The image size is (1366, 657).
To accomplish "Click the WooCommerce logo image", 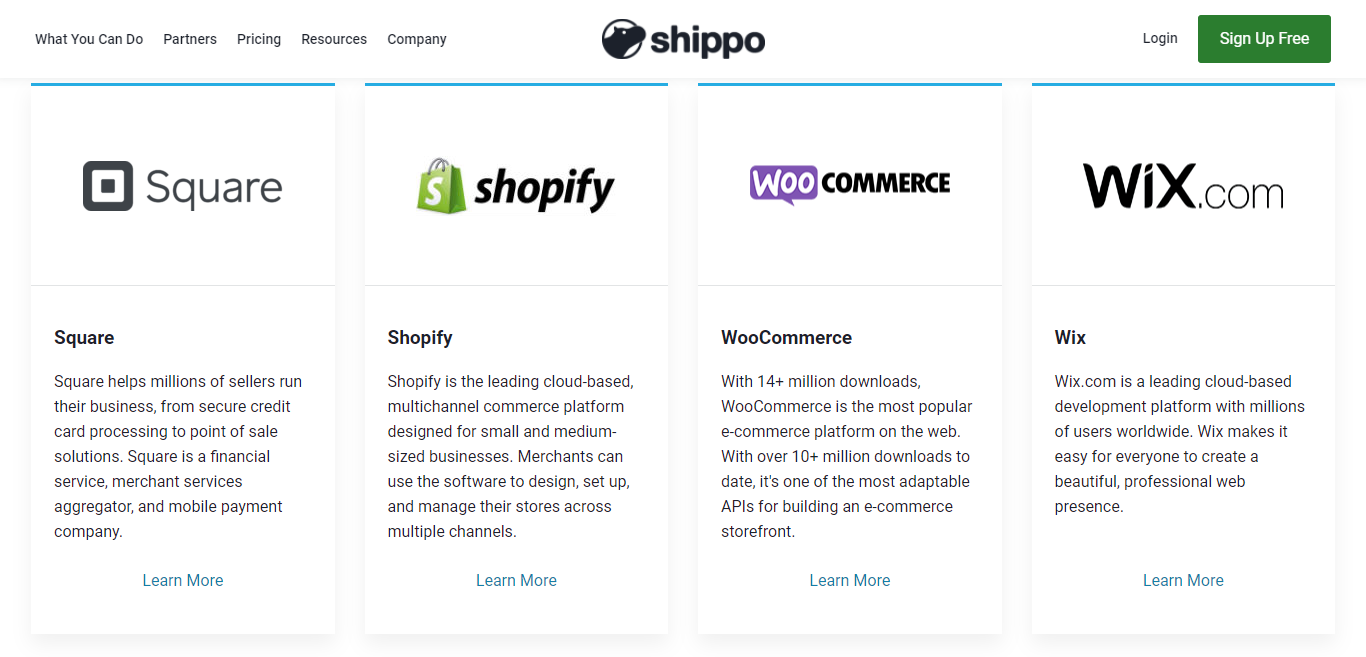I will (850, 184).
